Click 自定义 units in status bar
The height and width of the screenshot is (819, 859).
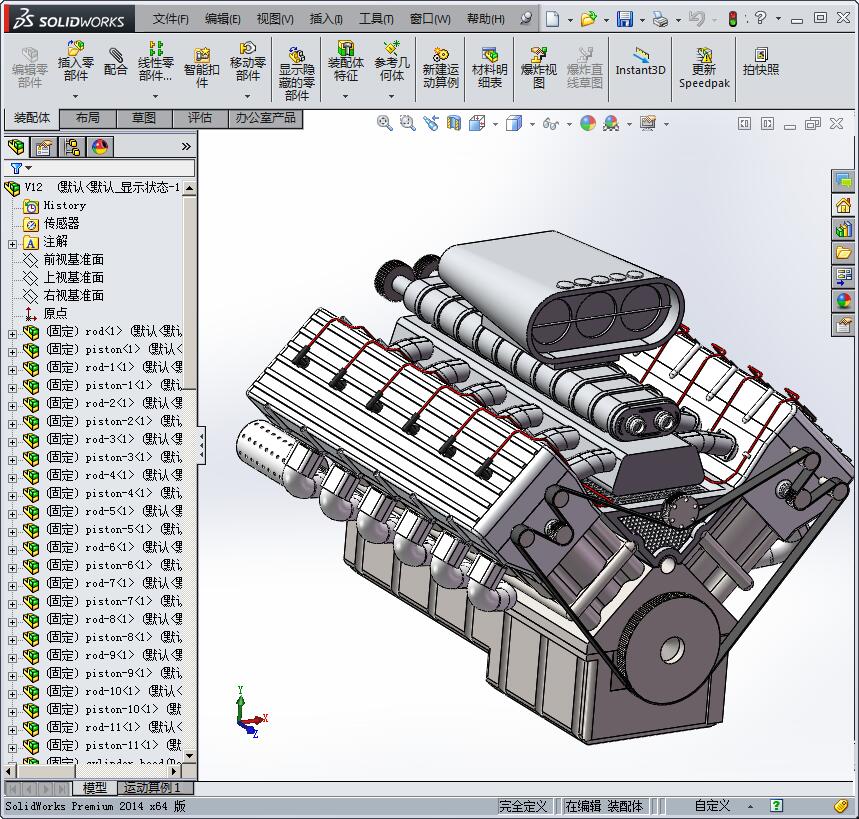pyautogui.click(x=712, y=806)
